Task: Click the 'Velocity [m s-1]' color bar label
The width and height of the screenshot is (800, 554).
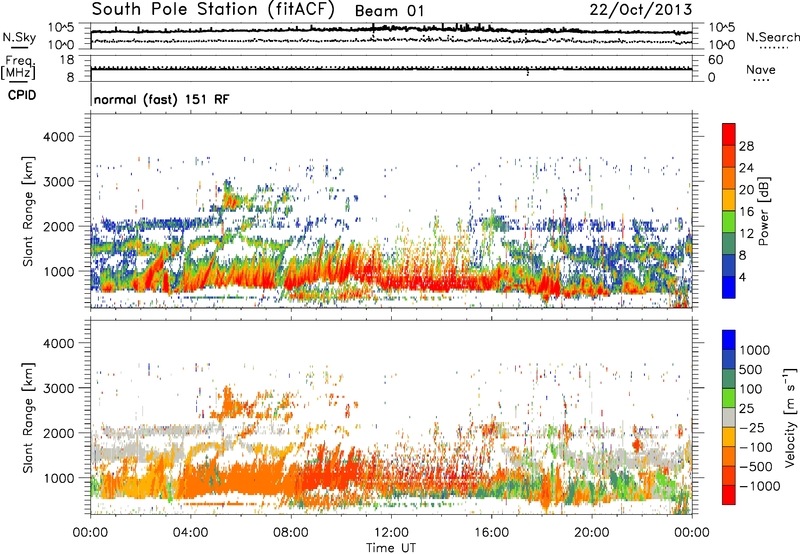Action: [x=790, y=417]
